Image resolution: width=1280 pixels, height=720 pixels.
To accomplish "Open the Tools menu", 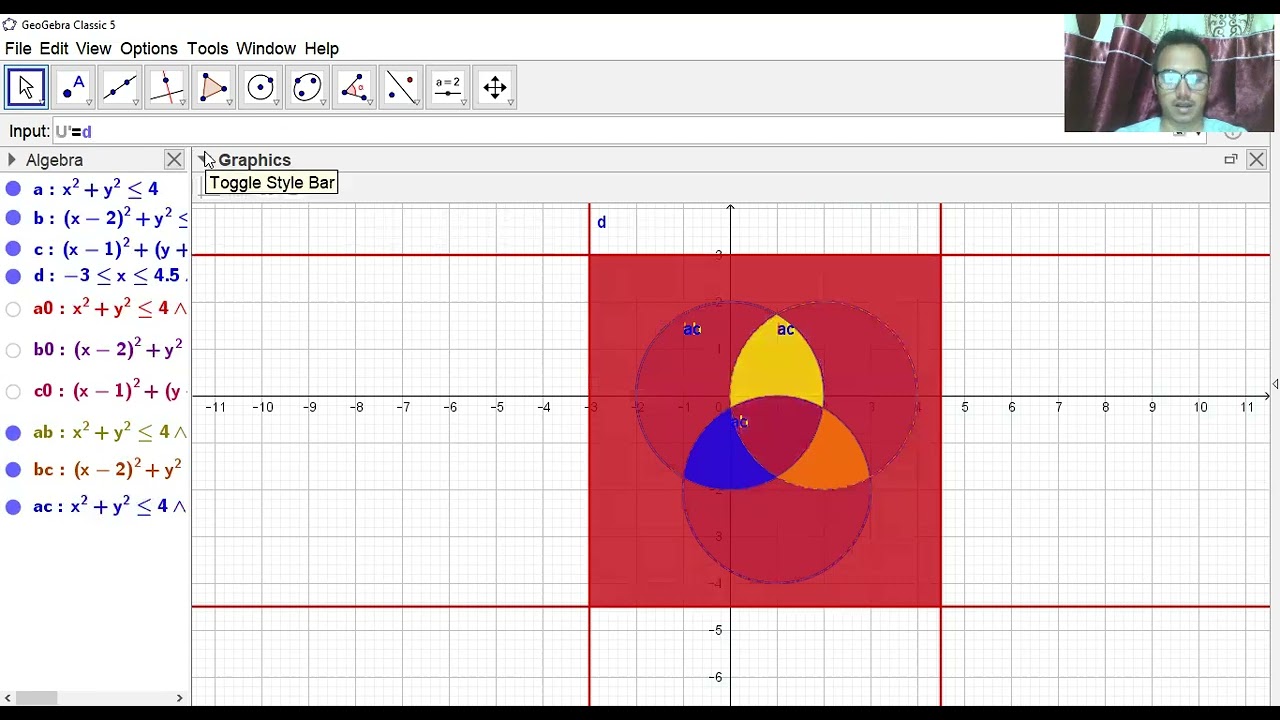I will (207, 48).
